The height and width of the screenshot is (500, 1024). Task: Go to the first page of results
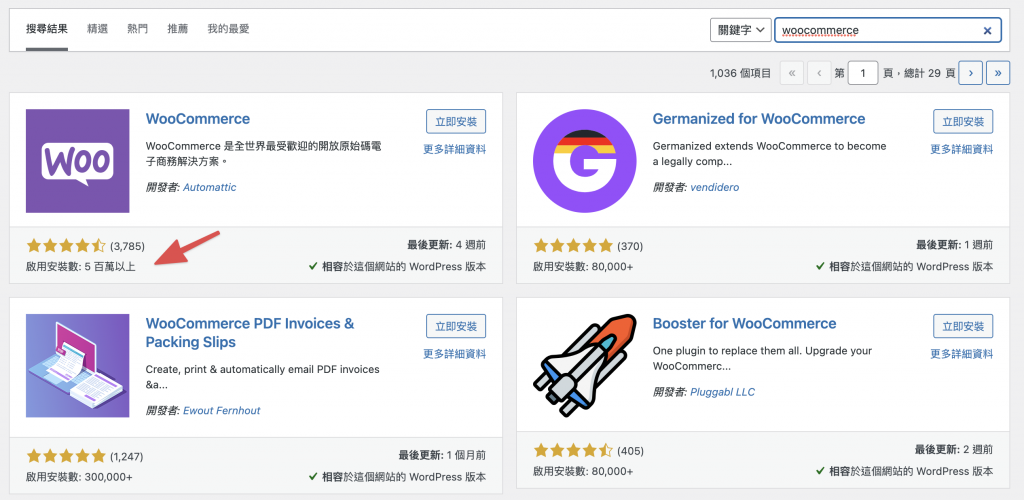(x=792, y=73)
